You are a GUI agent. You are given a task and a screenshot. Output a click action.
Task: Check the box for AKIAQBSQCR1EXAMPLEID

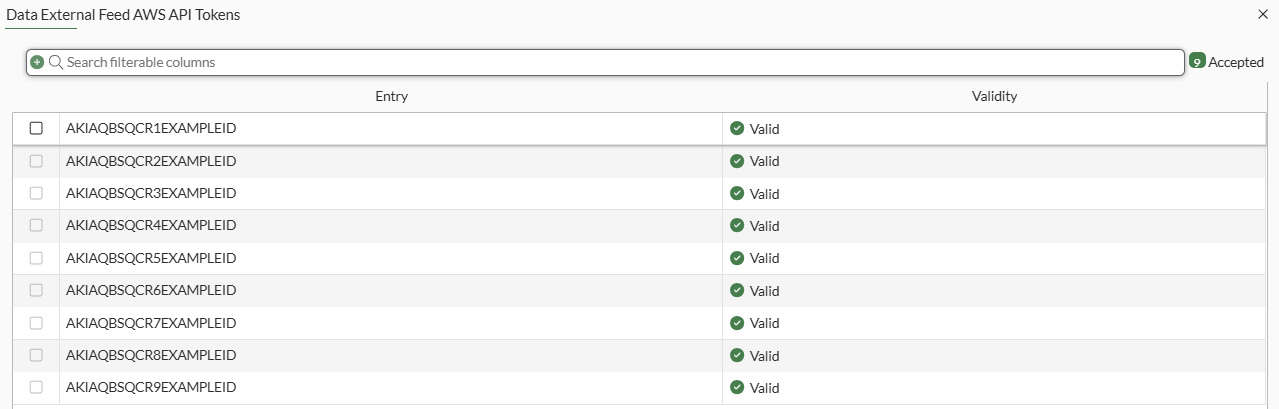pyautogui.click(x=36, y=128)
